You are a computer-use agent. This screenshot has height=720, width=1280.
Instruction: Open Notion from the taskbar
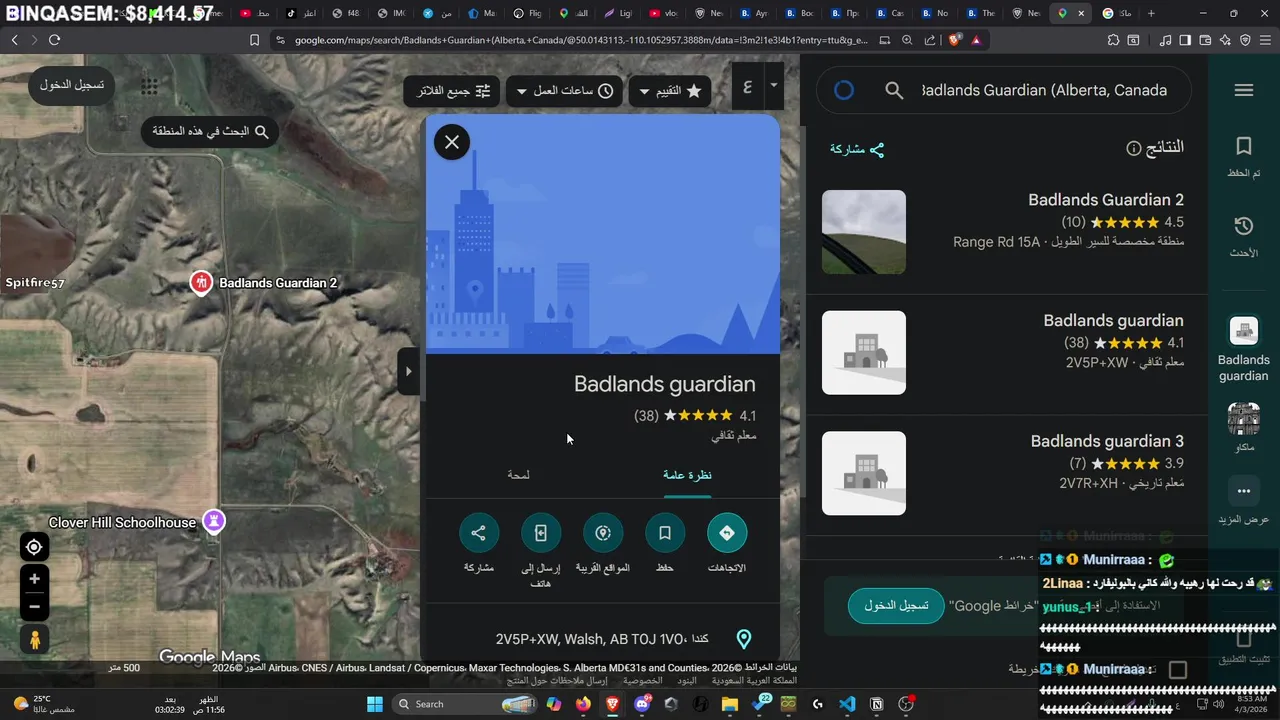coord(877,704)
